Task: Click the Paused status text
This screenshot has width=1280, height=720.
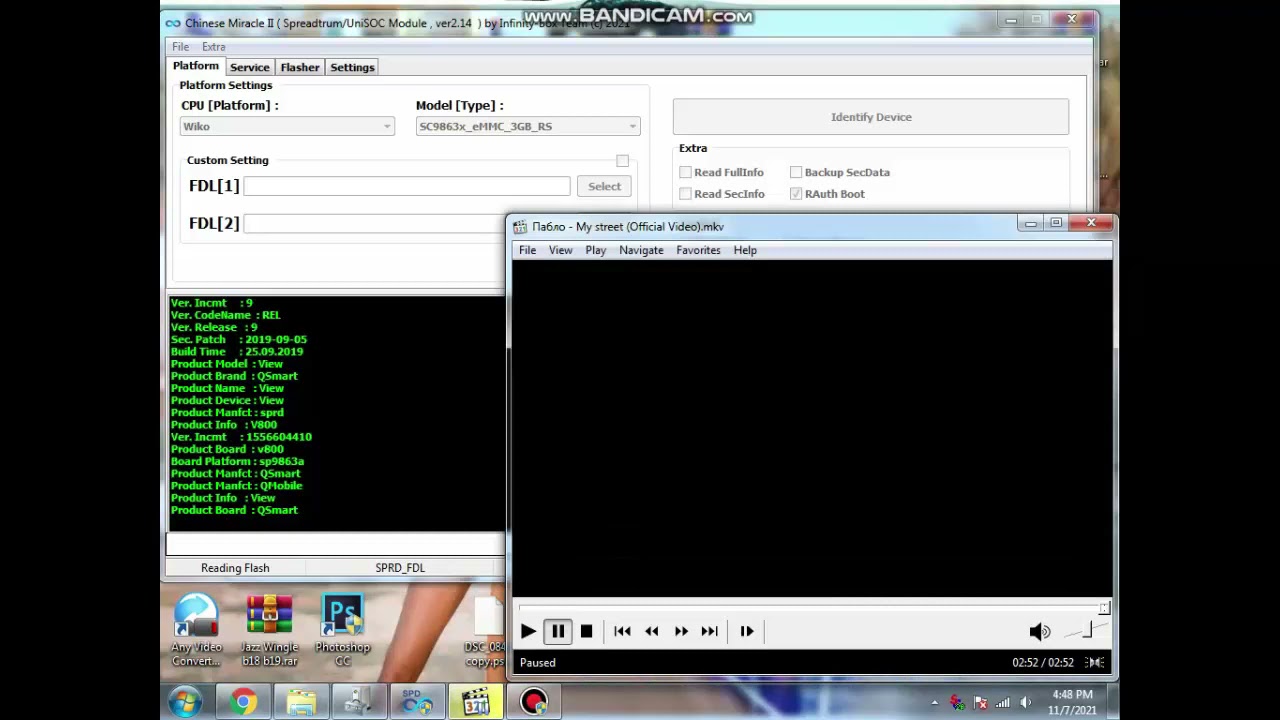Action: coord(537,662)
